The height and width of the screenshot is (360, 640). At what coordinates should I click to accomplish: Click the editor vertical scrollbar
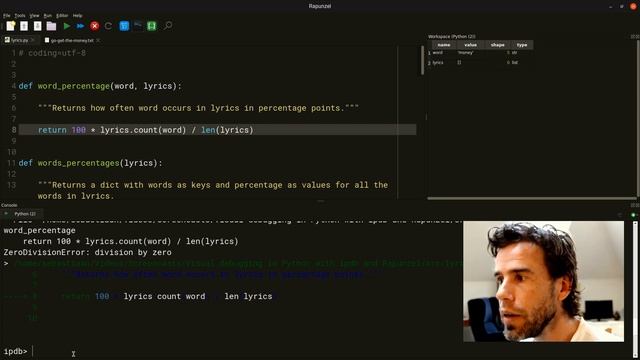click(422, 60)
